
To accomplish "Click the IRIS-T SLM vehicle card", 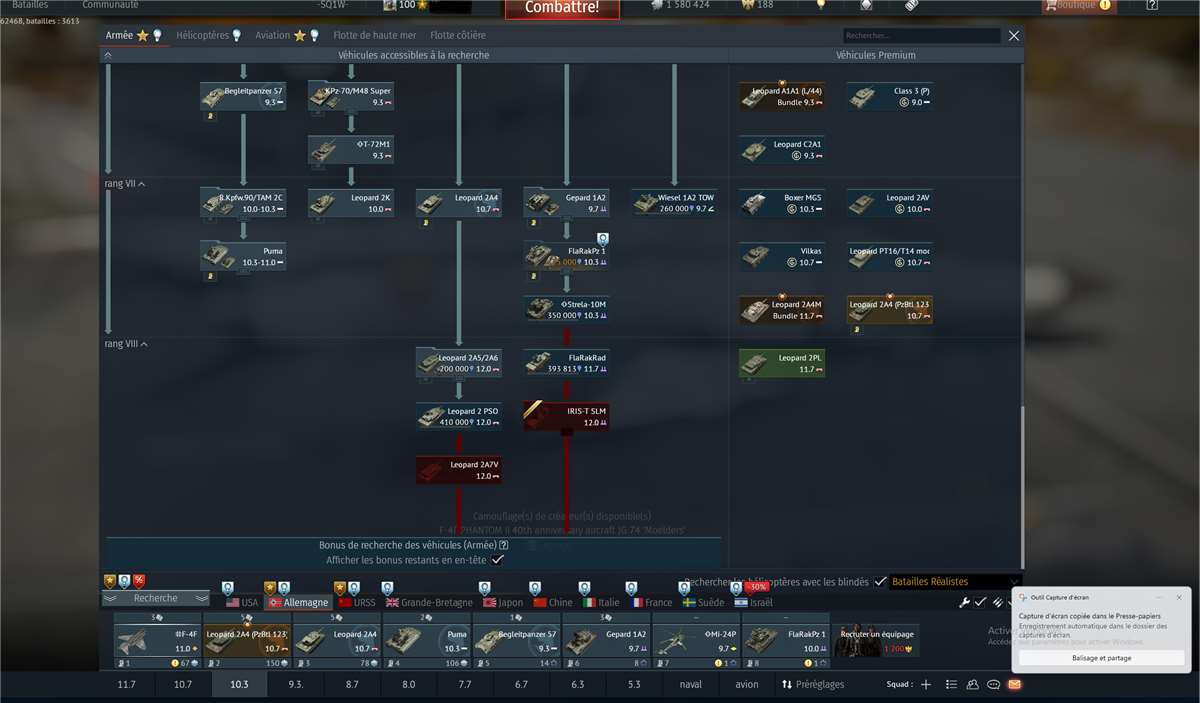I will pyautogui.click(x=566, y=416).
